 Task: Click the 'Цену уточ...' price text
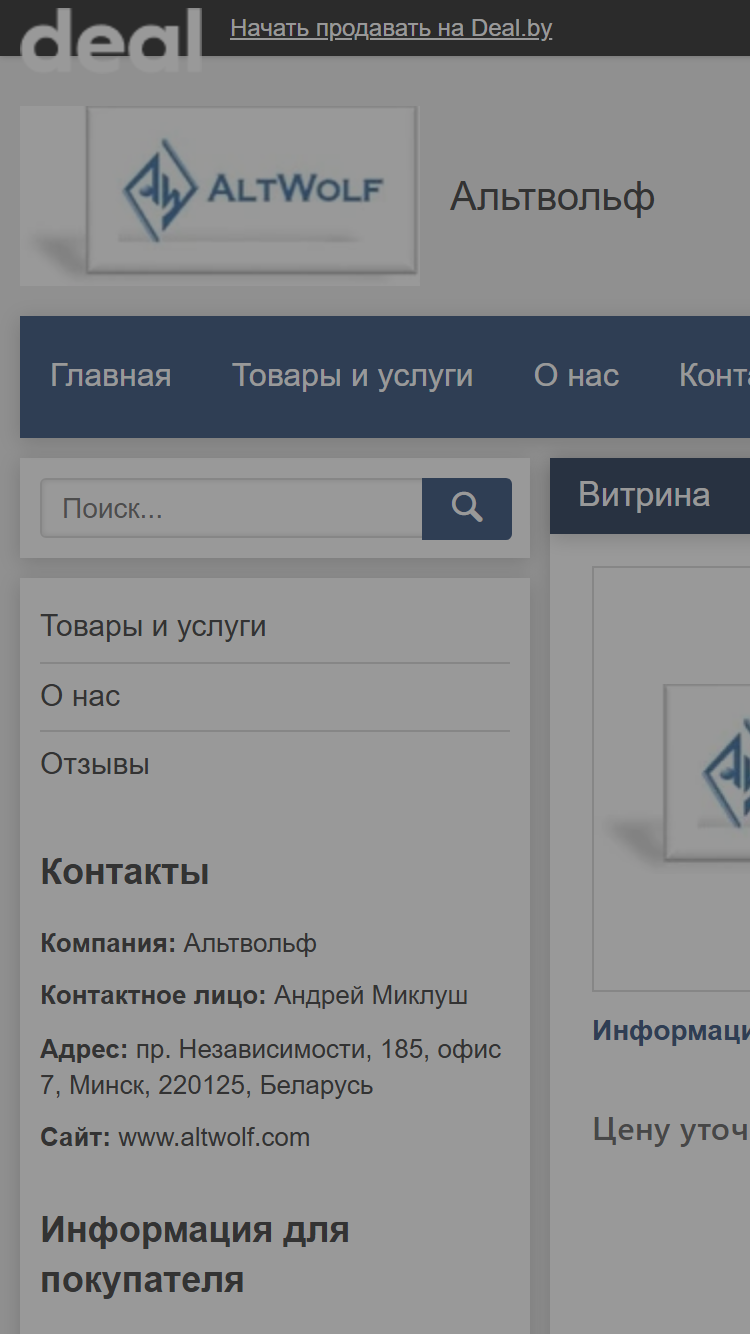click(671, 1130)
